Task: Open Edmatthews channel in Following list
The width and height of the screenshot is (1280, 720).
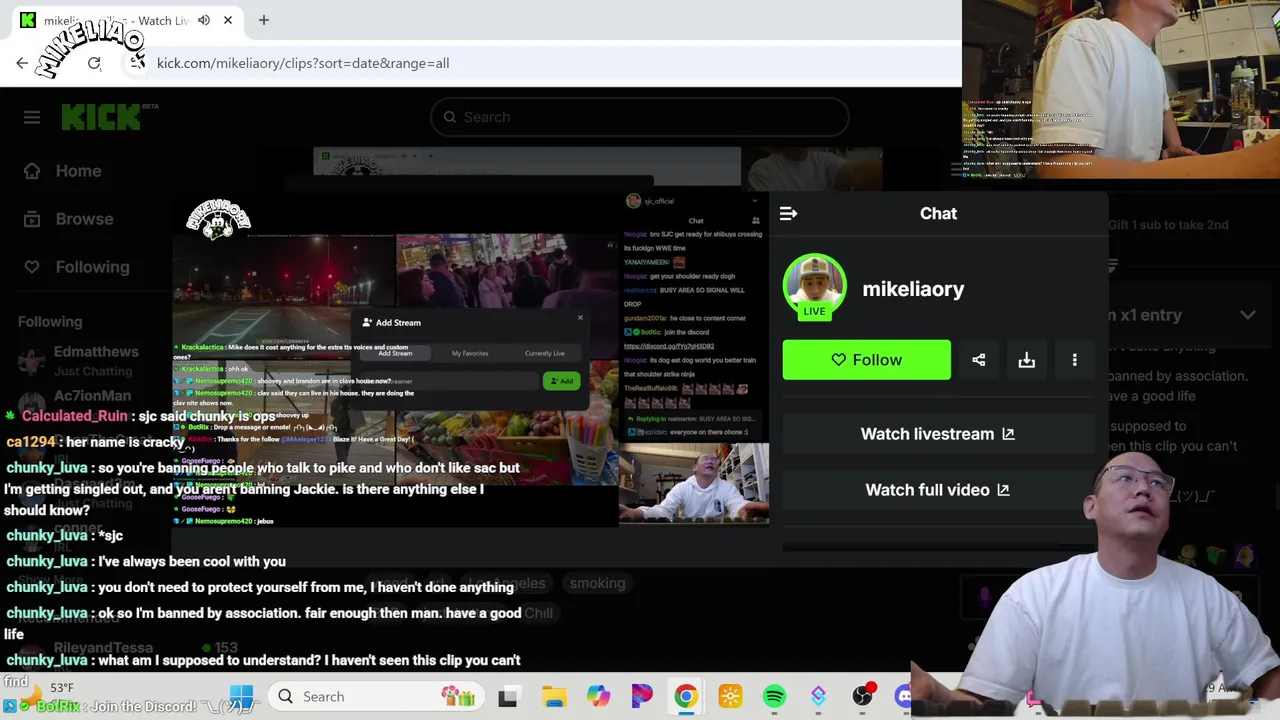Action: click(96, 352)
